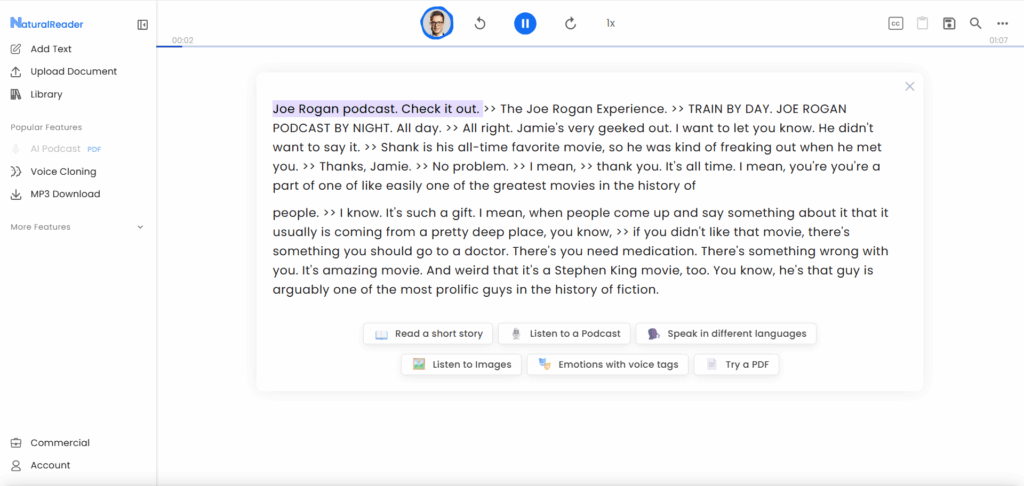This screenshot has height=486, width=1024.
Task: Click the theater masks emotions icon
Action: point(545,364)
